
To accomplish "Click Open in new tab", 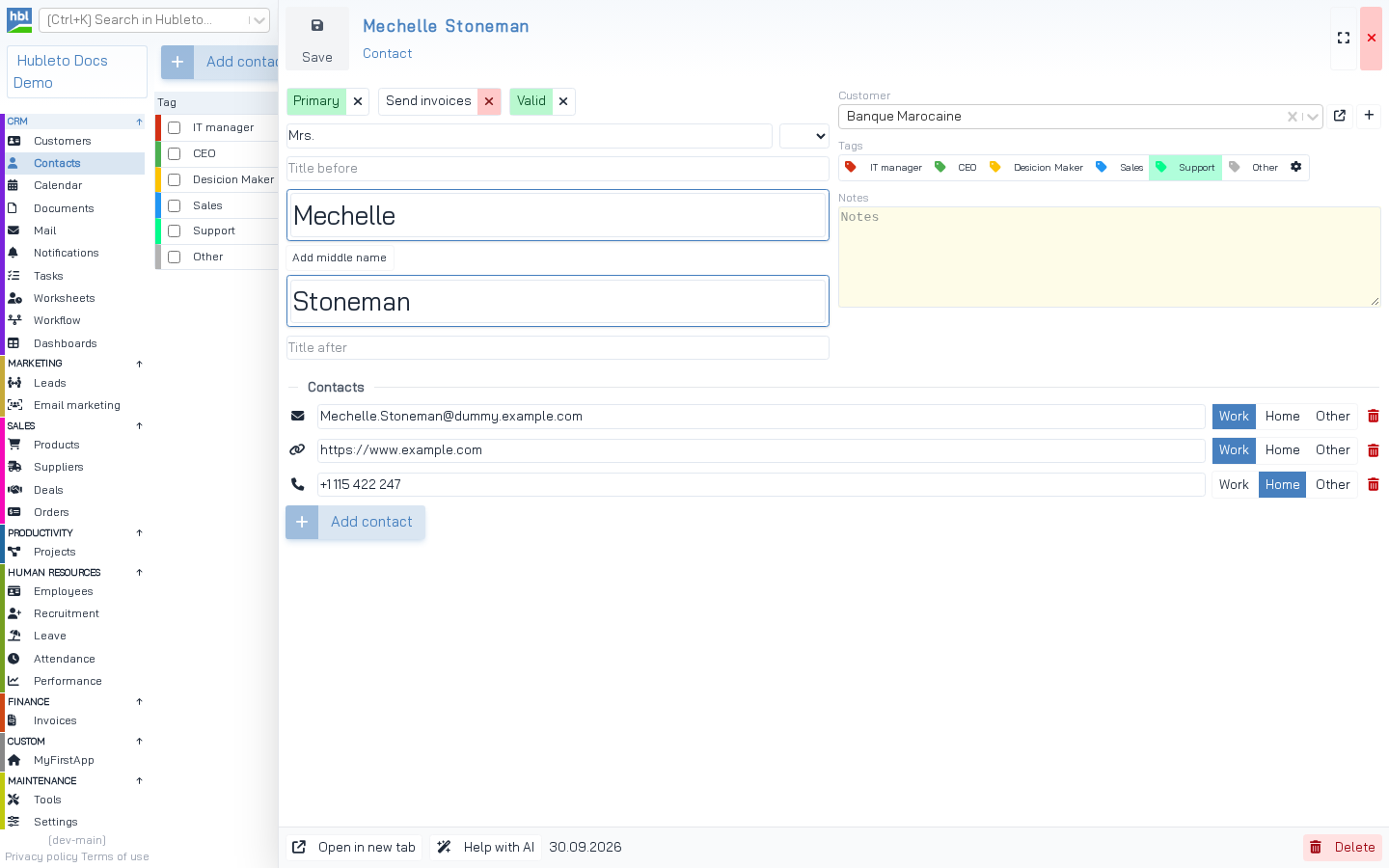I will pyautogui.click(x=354, y=848).
